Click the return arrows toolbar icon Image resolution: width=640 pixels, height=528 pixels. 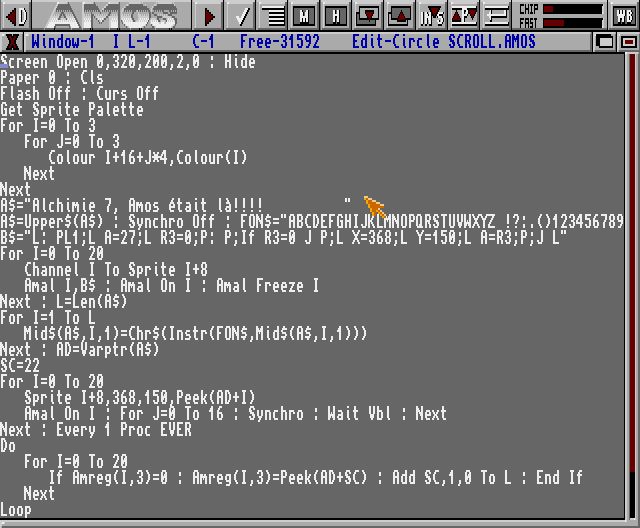tap(496, 16)
